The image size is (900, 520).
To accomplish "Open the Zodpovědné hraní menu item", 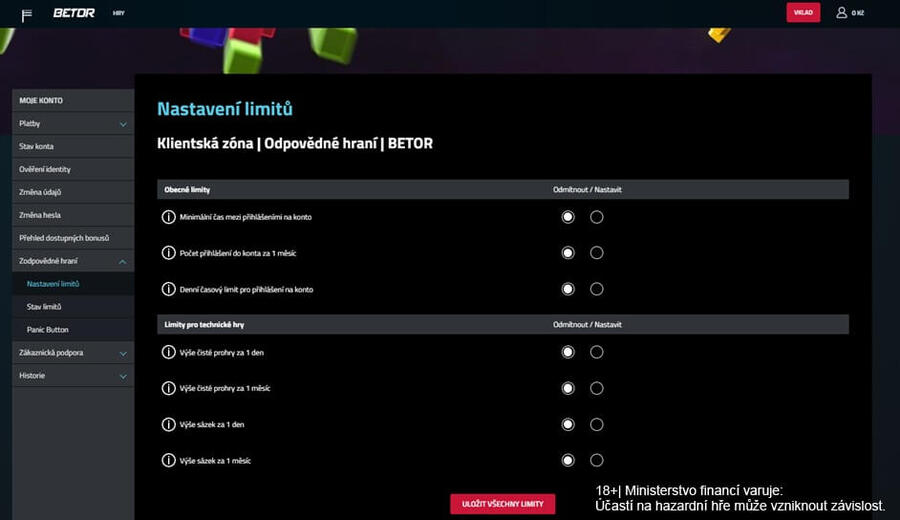I will pyautogui.click(x=73, y=261).
